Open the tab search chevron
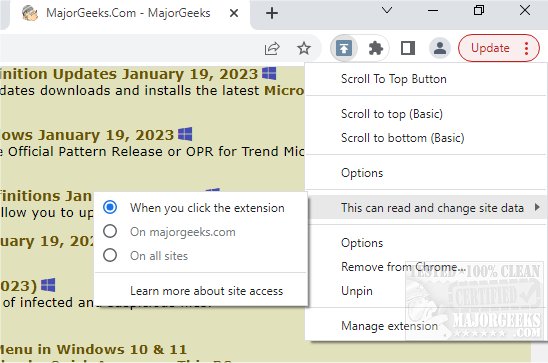 click(387, 10)
